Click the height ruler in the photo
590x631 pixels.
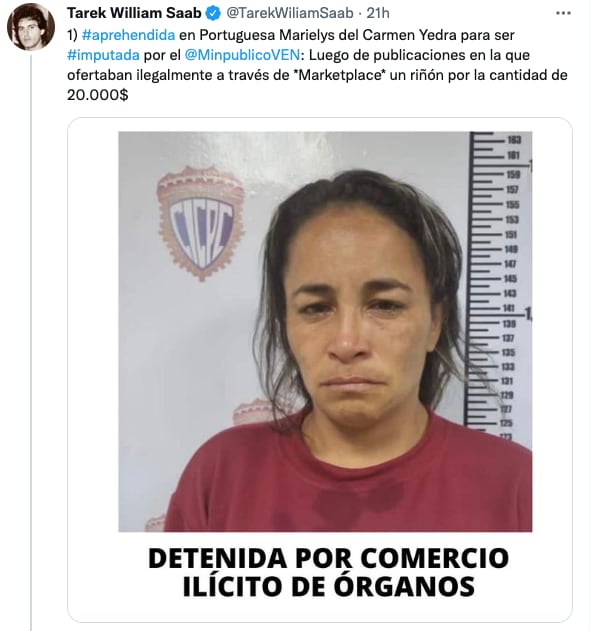coord(498,282)
